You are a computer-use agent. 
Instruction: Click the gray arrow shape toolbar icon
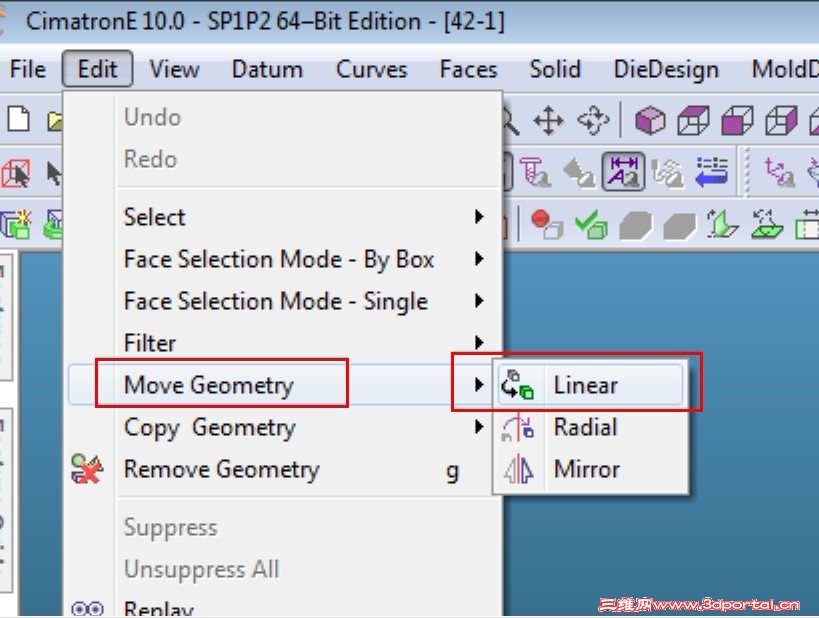point(579,172)
